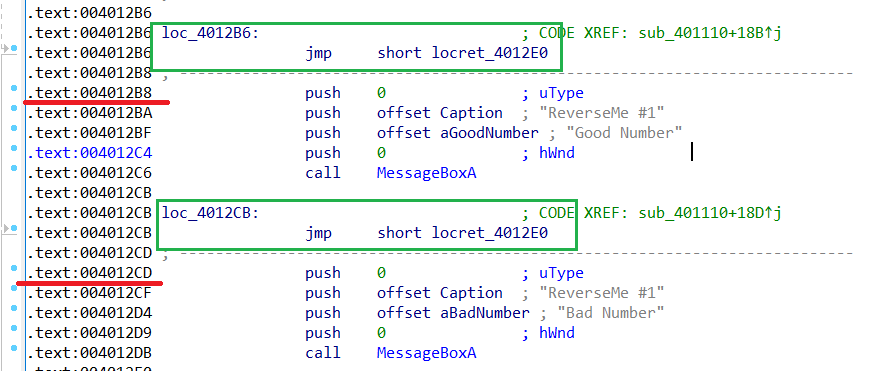Image resolution: width=882 pixels, height=371 pixels.
Task: Select second MessageBoxA call after Bad Number
Action: point(426,353)
